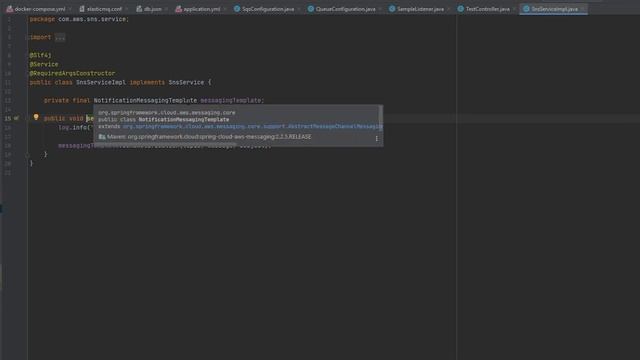
Task: Click the class icon on SnsServiceImpl.java tab
Action: click(x=526, y=9)
